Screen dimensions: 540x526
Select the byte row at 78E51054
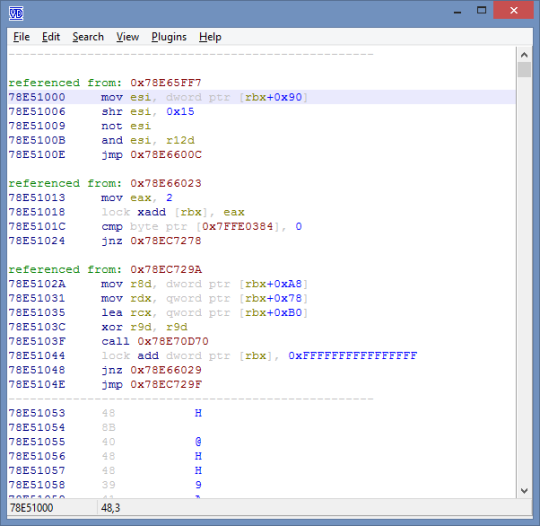click(262, 427)
